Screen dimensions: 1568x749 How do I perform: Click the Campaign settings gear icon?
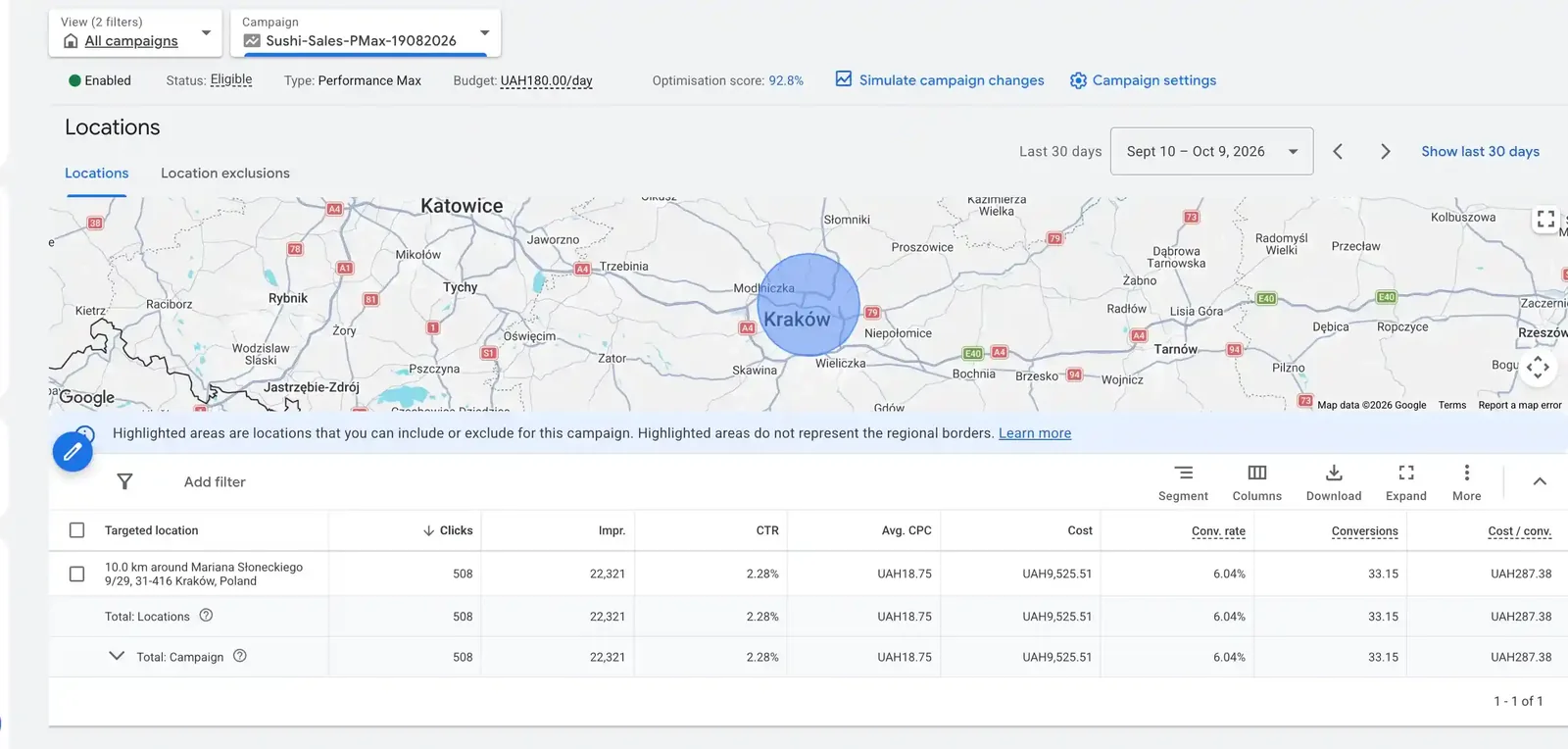[x=1078, y=80]
